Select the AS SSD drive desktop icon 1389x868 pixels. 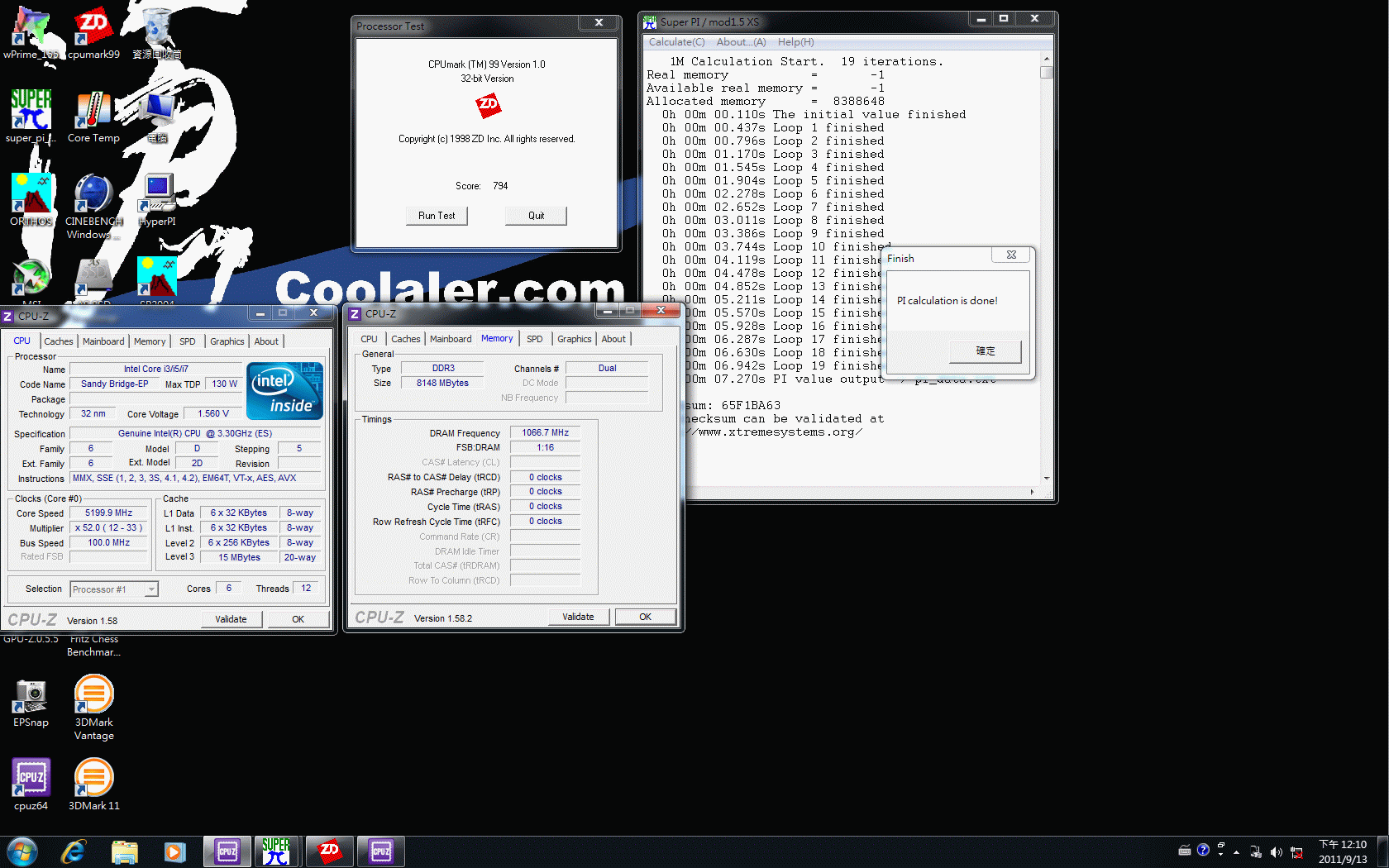pos(93,279)
